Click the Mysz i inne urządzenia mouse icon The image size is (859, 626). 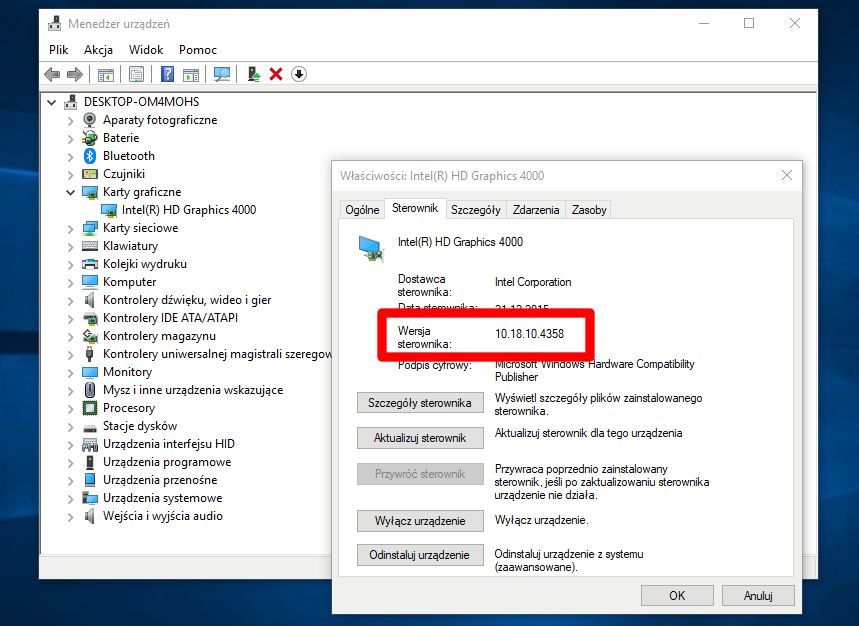pos(90,390)
